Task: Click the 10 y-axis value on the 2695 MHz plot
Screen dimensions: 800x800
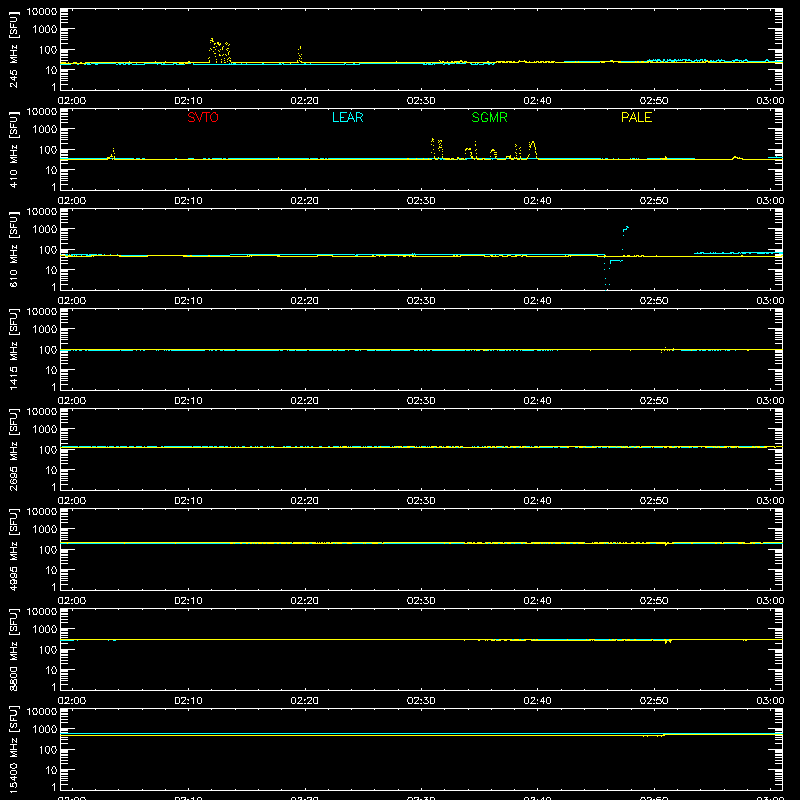Action: 51,470
